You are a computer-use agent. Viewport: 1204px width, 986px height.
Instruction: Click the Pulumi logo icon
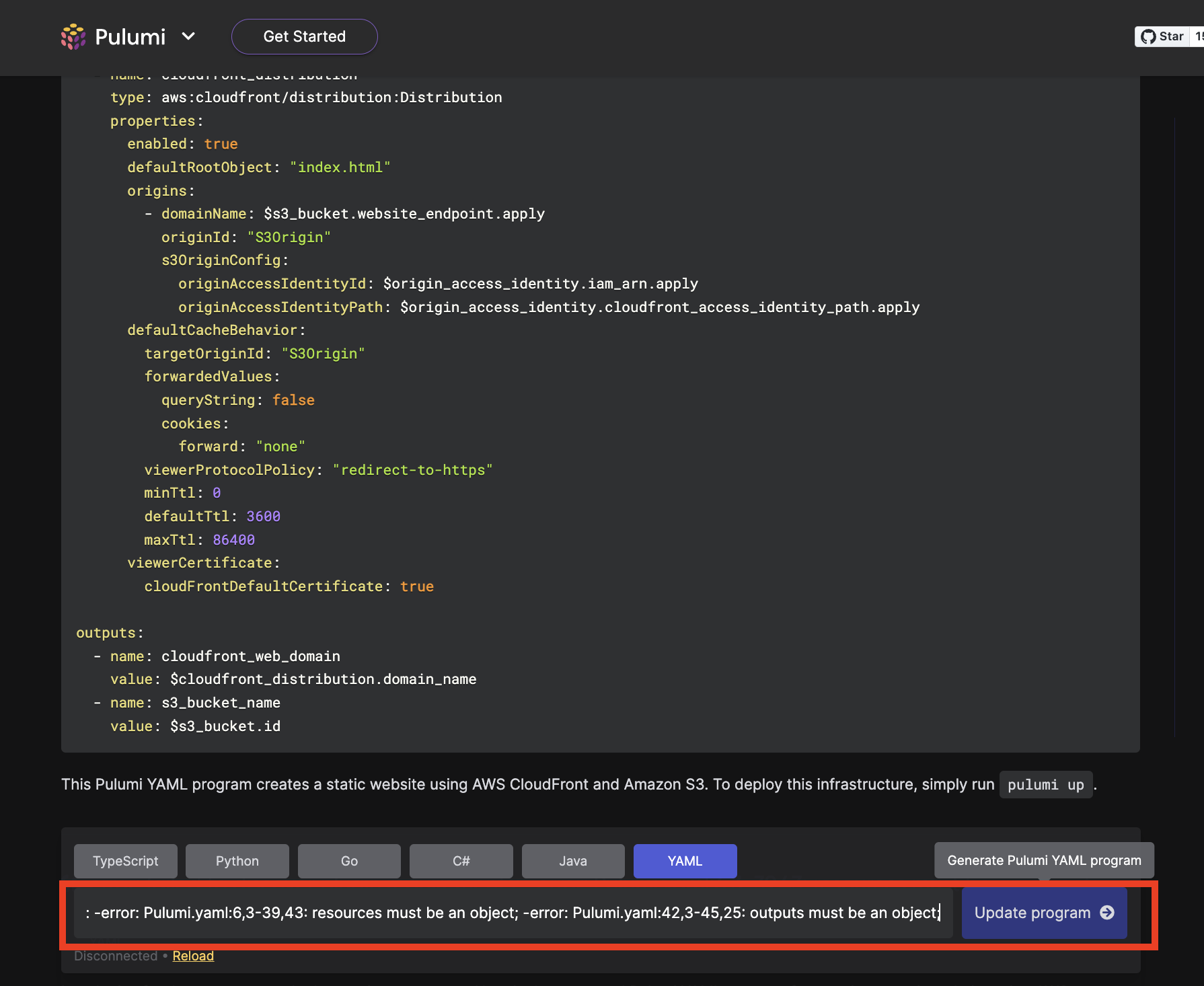(x=73, y=37)
